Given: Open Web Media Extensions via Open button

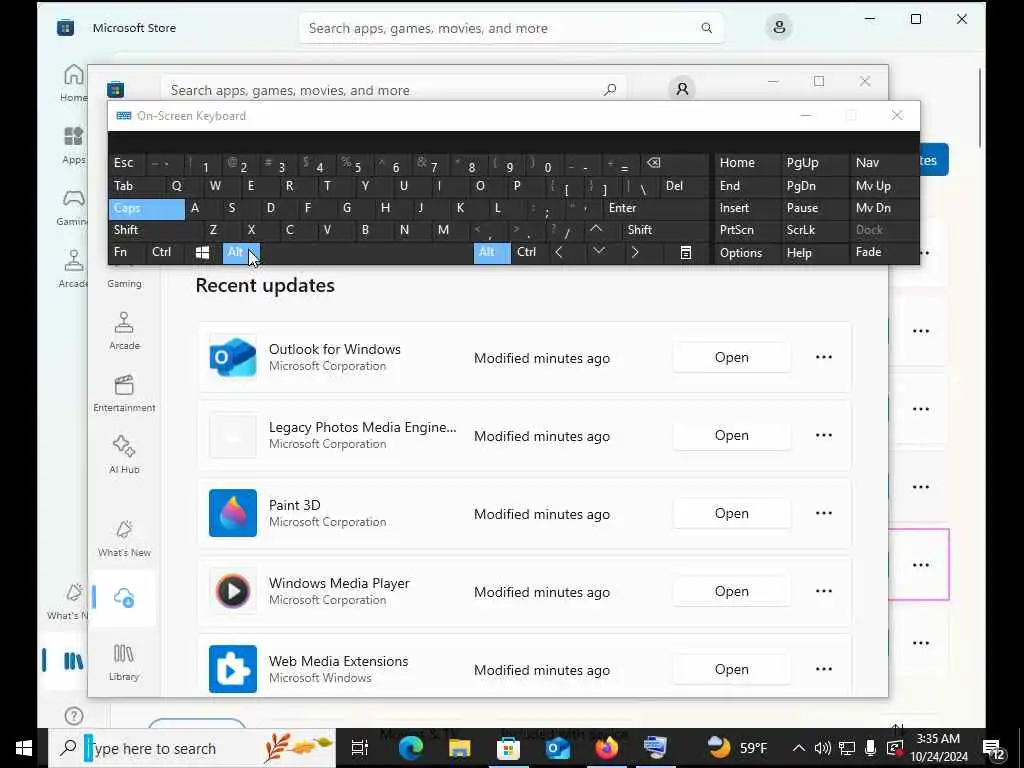Looking at the screenshot, I should pos(731,669).
